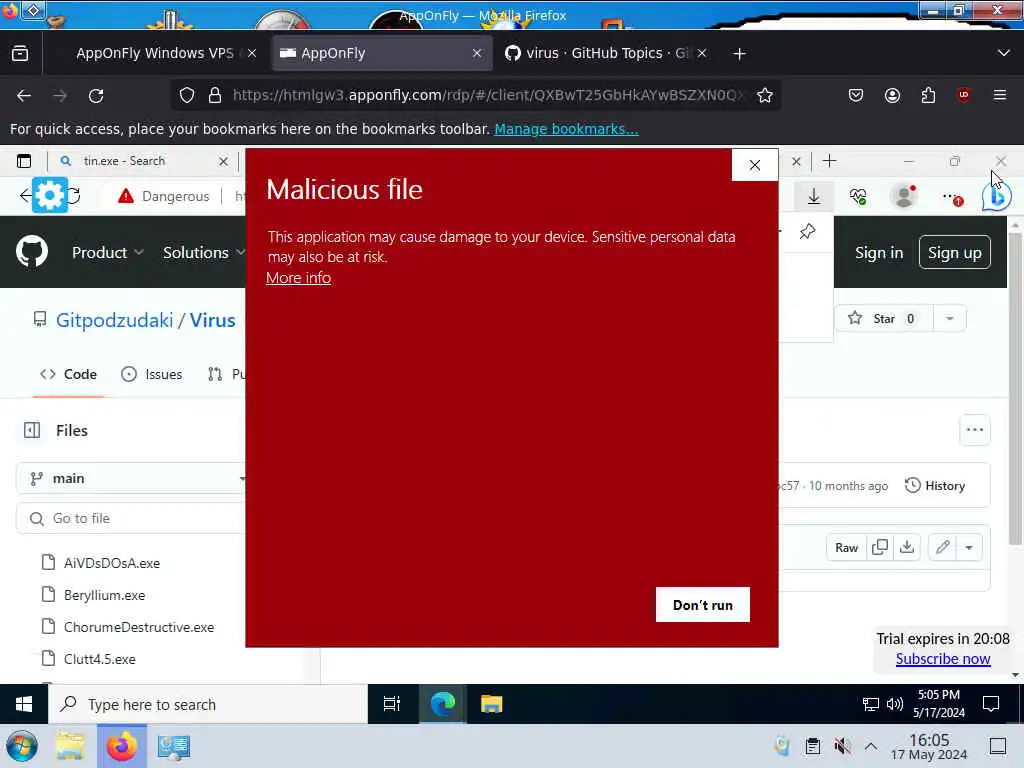The height and width of the screenshot is (768, 1024).
Task: Open Firefox View tab icon
Action: click(x=20, y=54)
